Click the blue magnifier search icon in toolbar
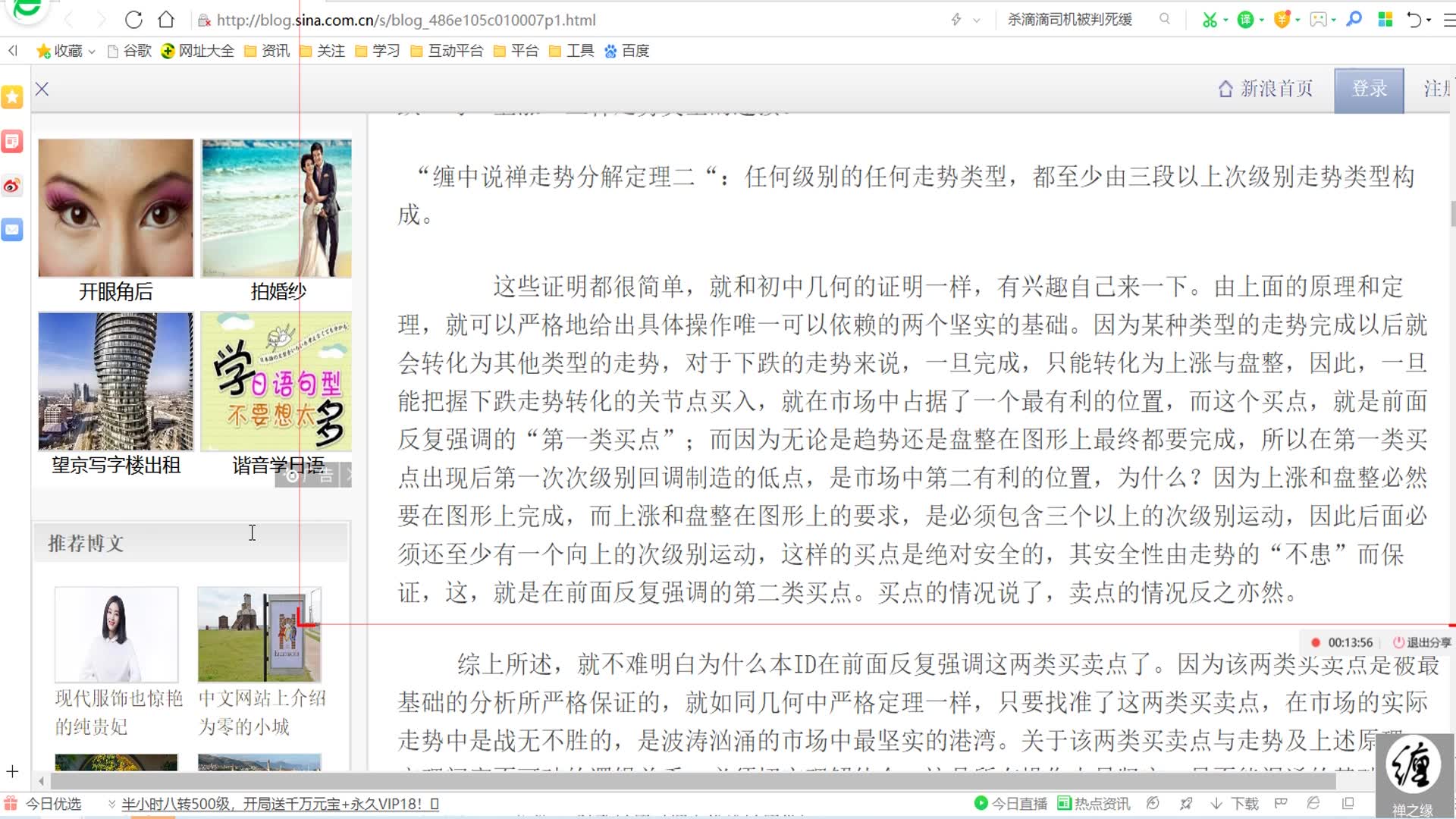This screenshot has height=819, width=1456. click(x=1354, y=19)
